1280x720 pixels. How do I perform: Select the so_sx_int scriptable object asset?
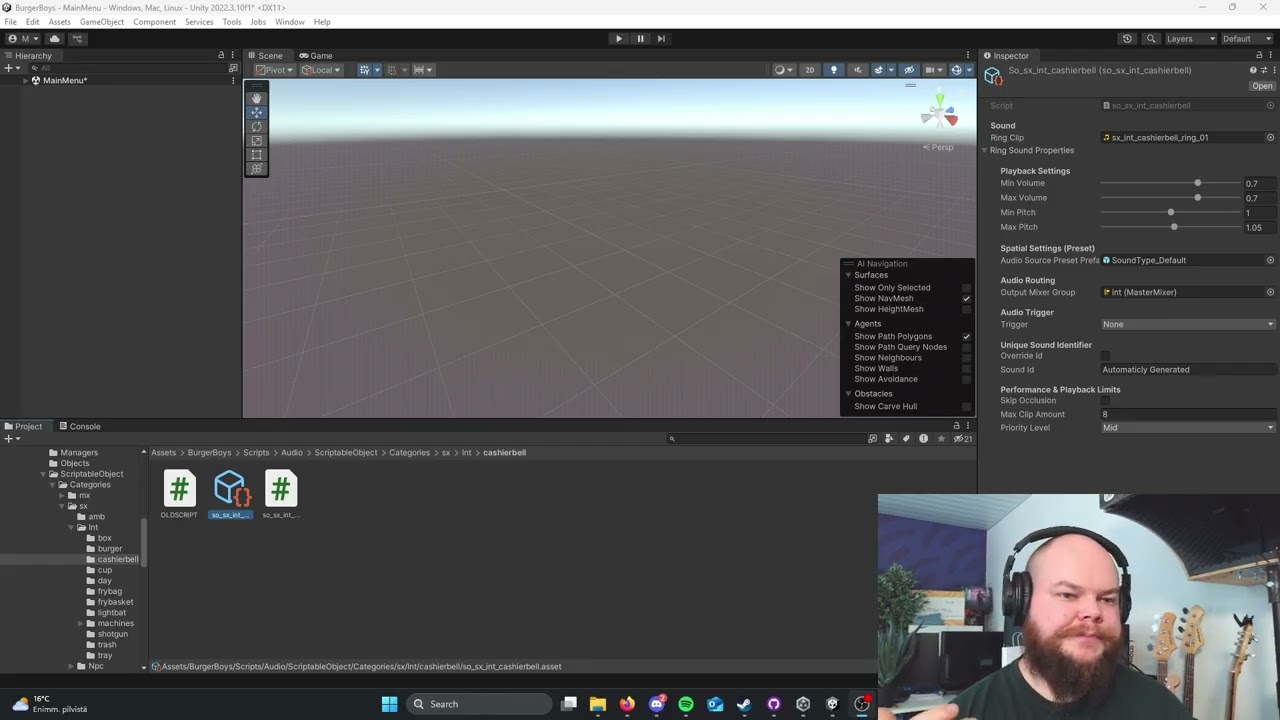(230, 495)
